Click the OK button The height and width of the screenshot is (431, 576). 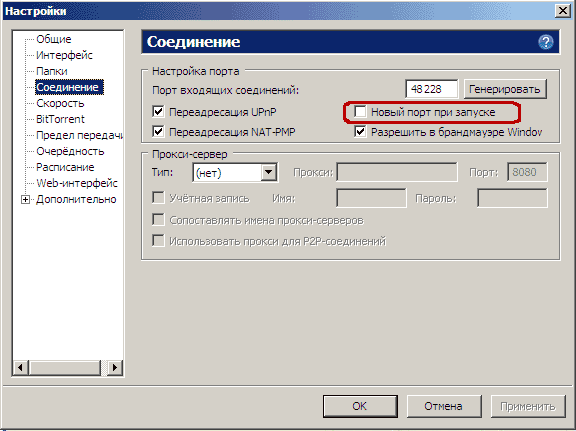pyautogui.click(x=360, y=406)
